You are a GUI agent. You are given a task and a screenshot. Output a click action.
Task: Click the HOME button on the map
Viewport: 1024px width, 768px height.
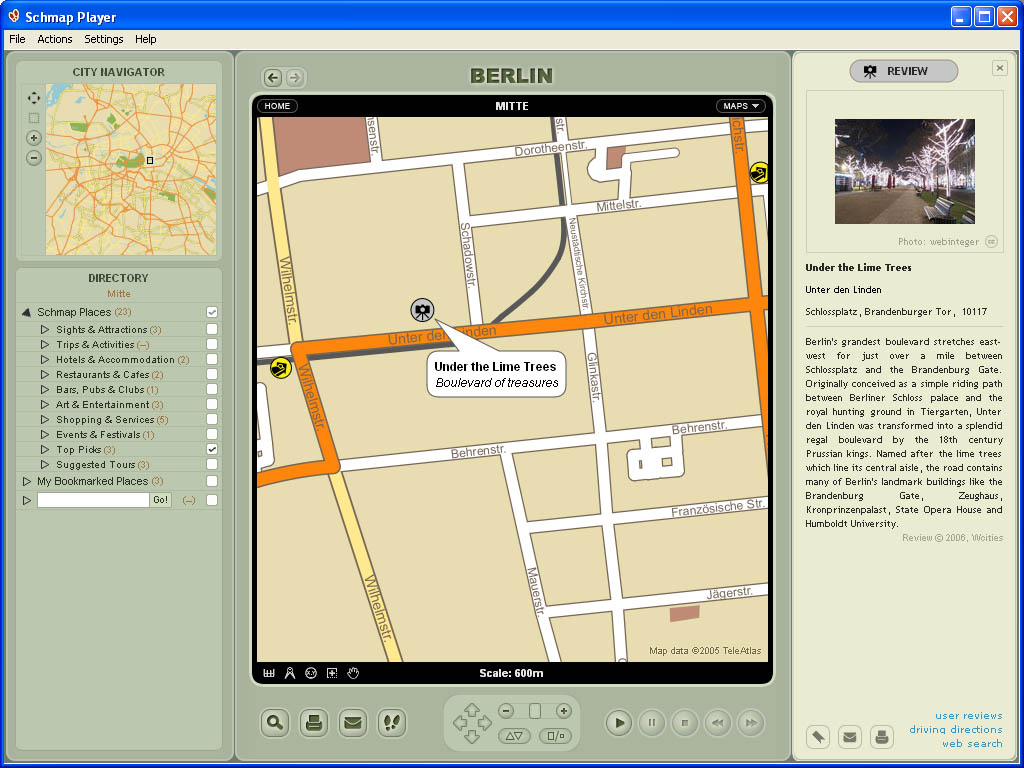pos(278,106)
